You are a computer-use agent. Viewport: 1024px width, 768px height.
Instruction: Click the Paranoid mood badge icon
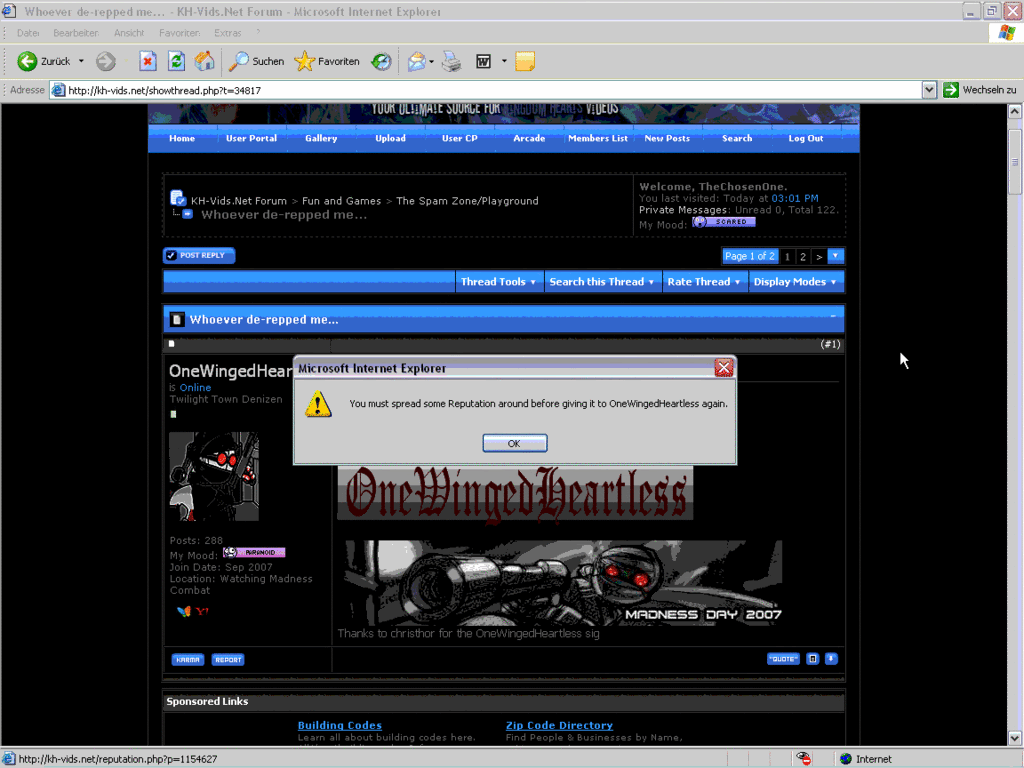[254, 552]
